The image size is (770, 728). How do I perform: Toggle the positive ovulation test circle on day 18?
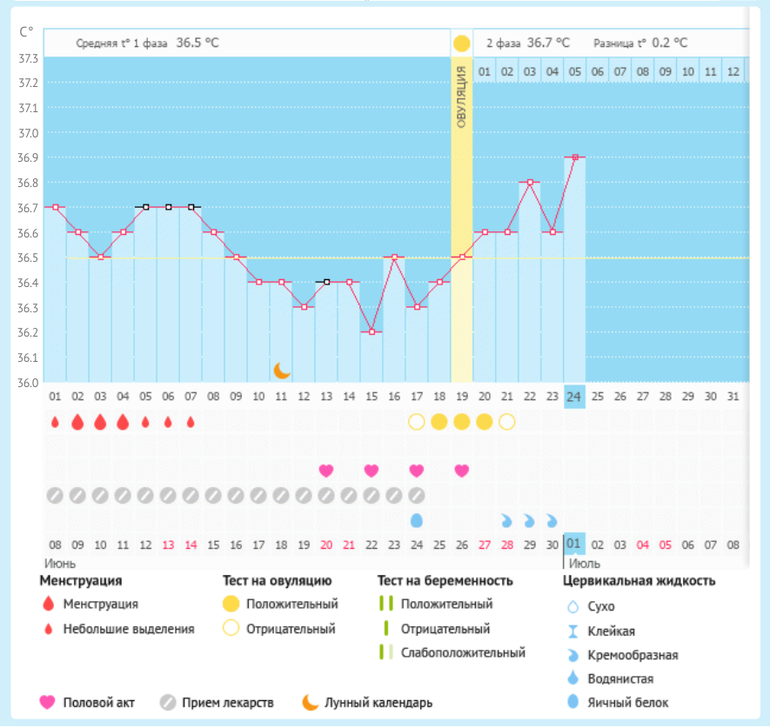[439, 422]
